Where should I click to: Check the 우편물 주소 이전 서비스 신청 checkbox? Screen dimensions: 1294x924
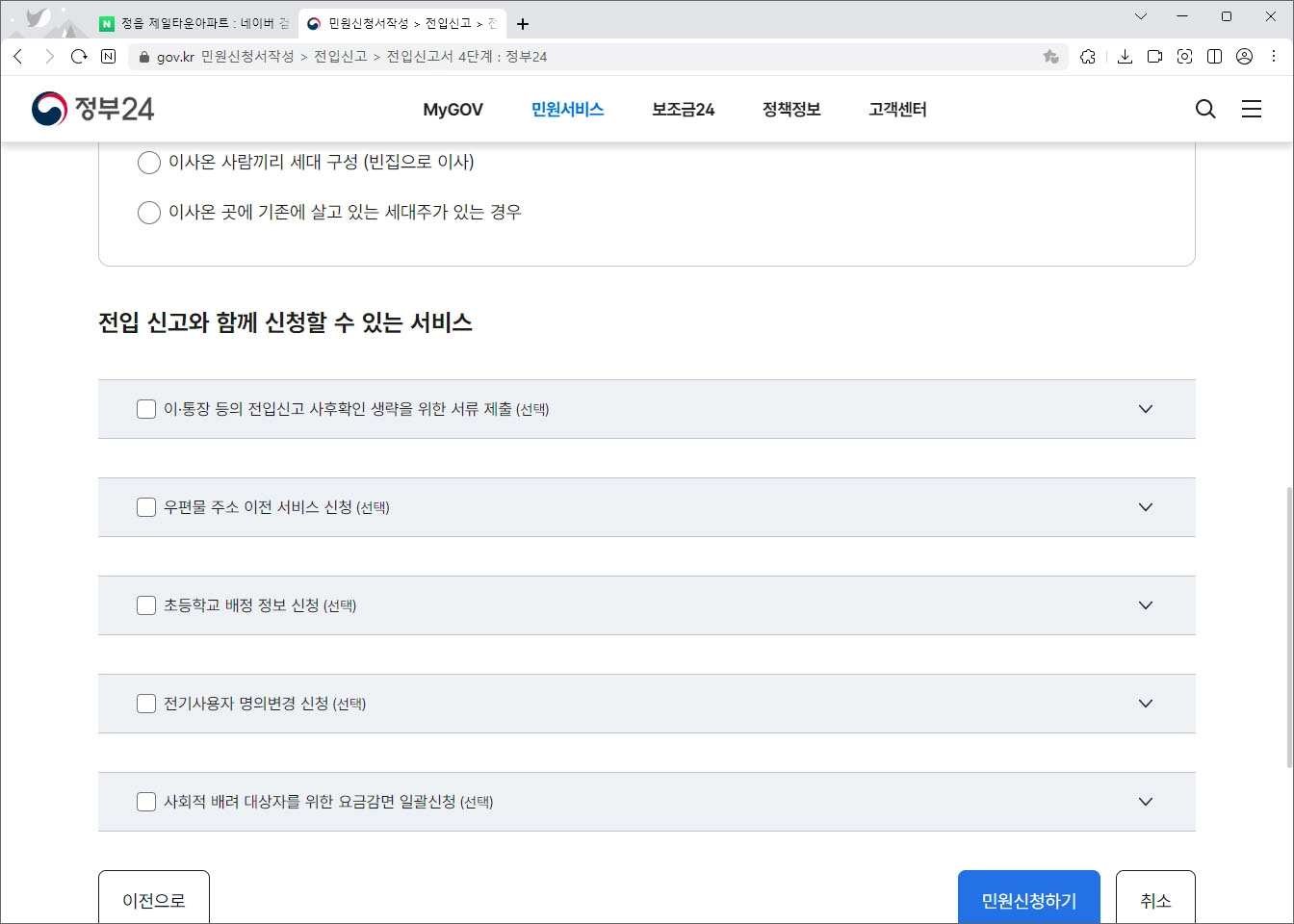click(145, 507)
